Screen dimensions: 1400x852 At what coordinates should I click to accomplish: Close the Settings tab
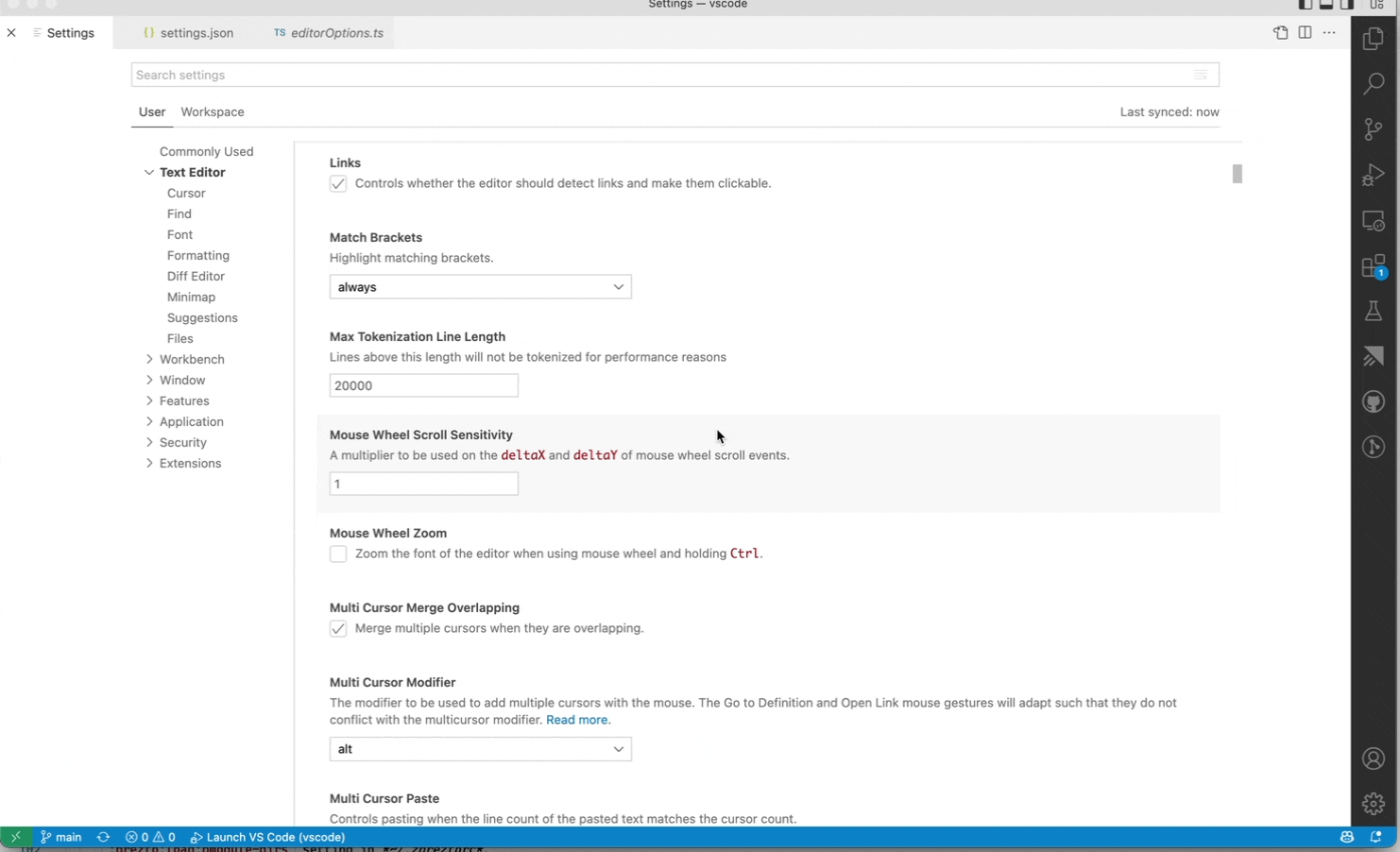[11, 33]
